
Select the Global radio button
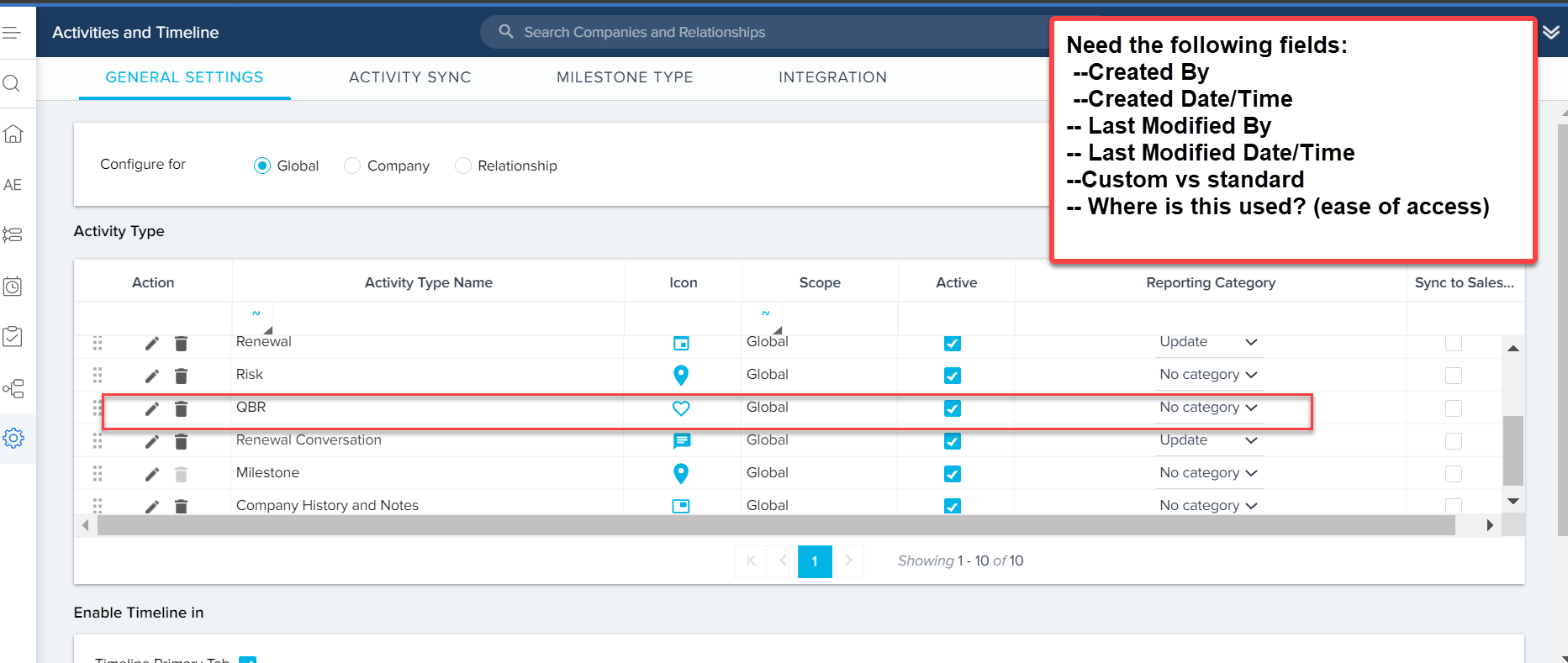(262, 166)
